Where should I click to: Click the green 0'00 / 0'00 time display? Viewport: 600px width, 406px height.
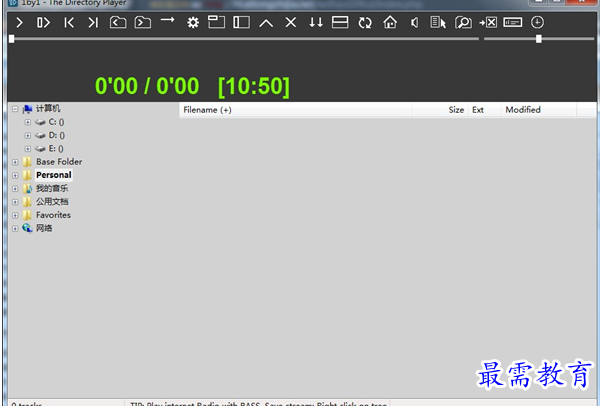147,86
